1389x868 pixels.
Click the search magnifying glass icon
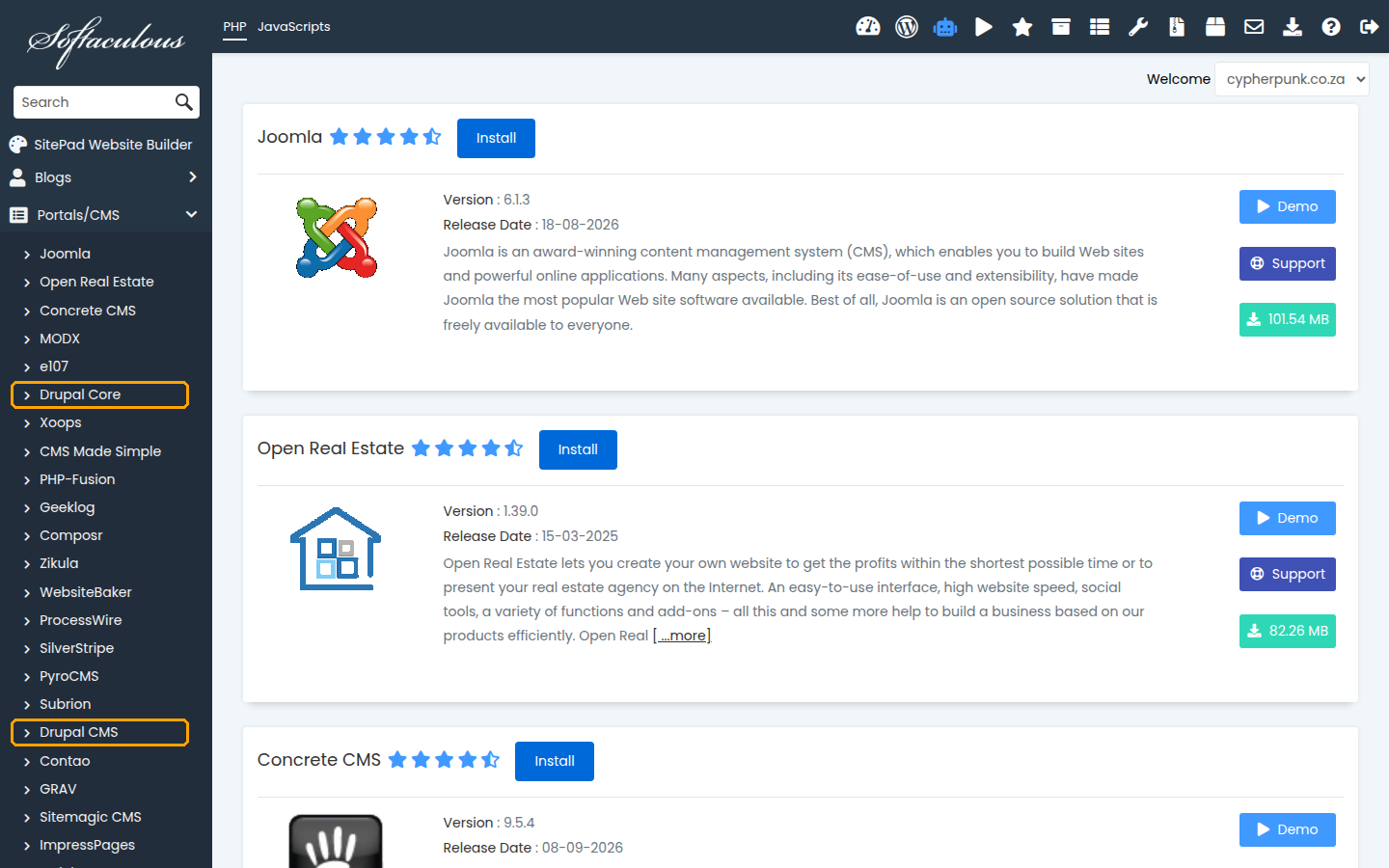183,102
